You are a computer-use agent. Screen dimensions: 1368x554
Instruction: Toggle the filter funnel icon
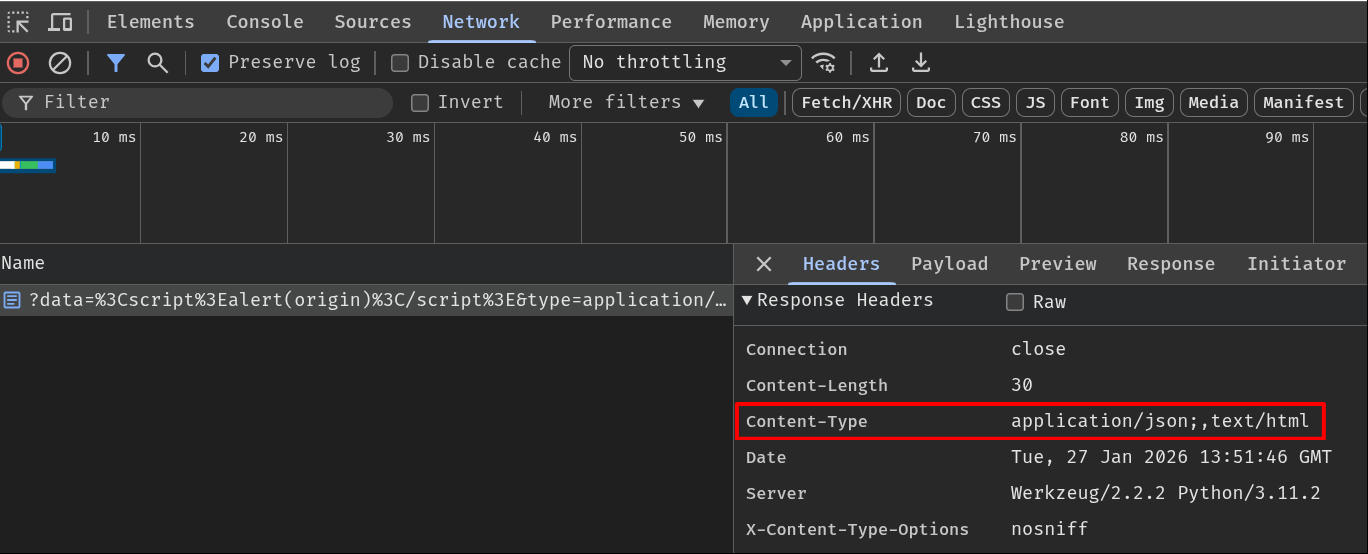point(116,63)
